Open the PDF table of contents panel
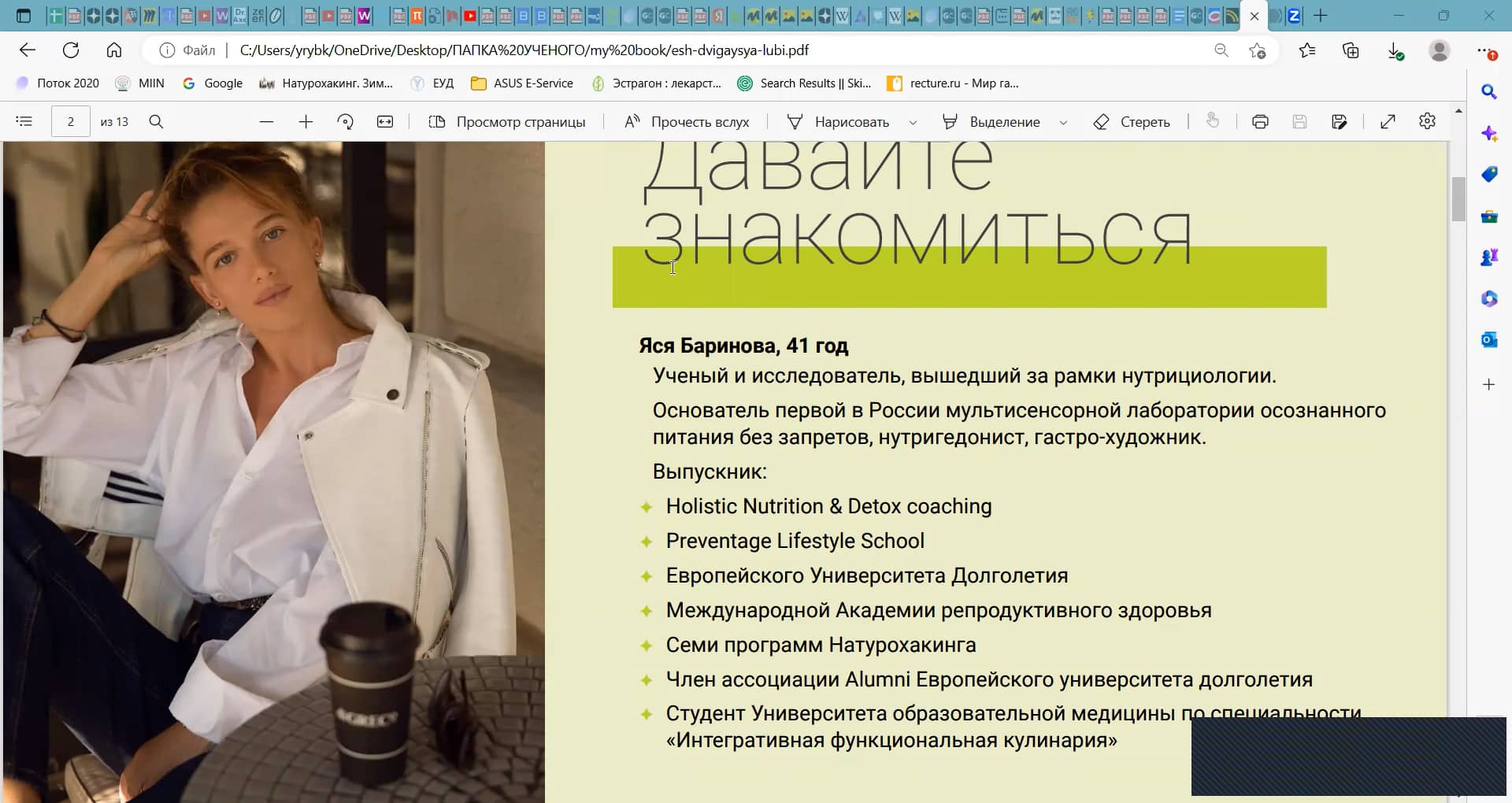 pos(24,121)
